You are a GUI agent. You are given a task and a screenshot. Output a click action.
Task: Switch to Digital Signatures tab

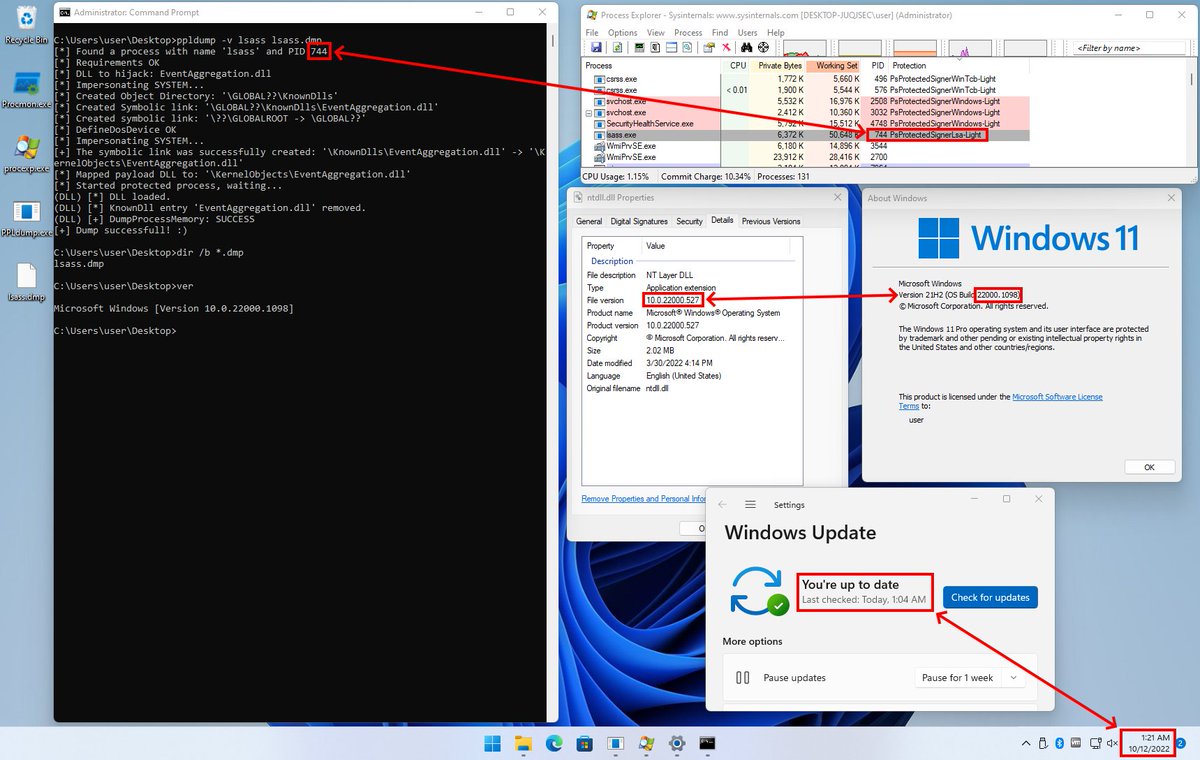coord(640,221)
